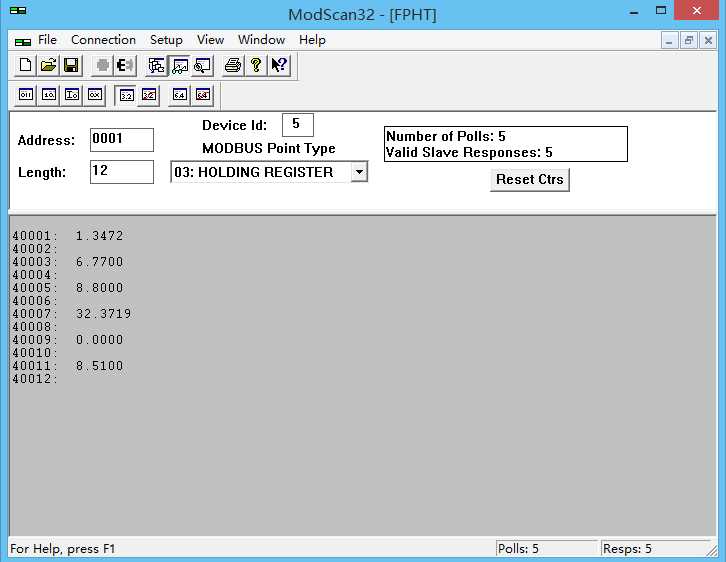
Task: Toggle the show data toolbar icon with glasses
Action: [x=179, y=65]
